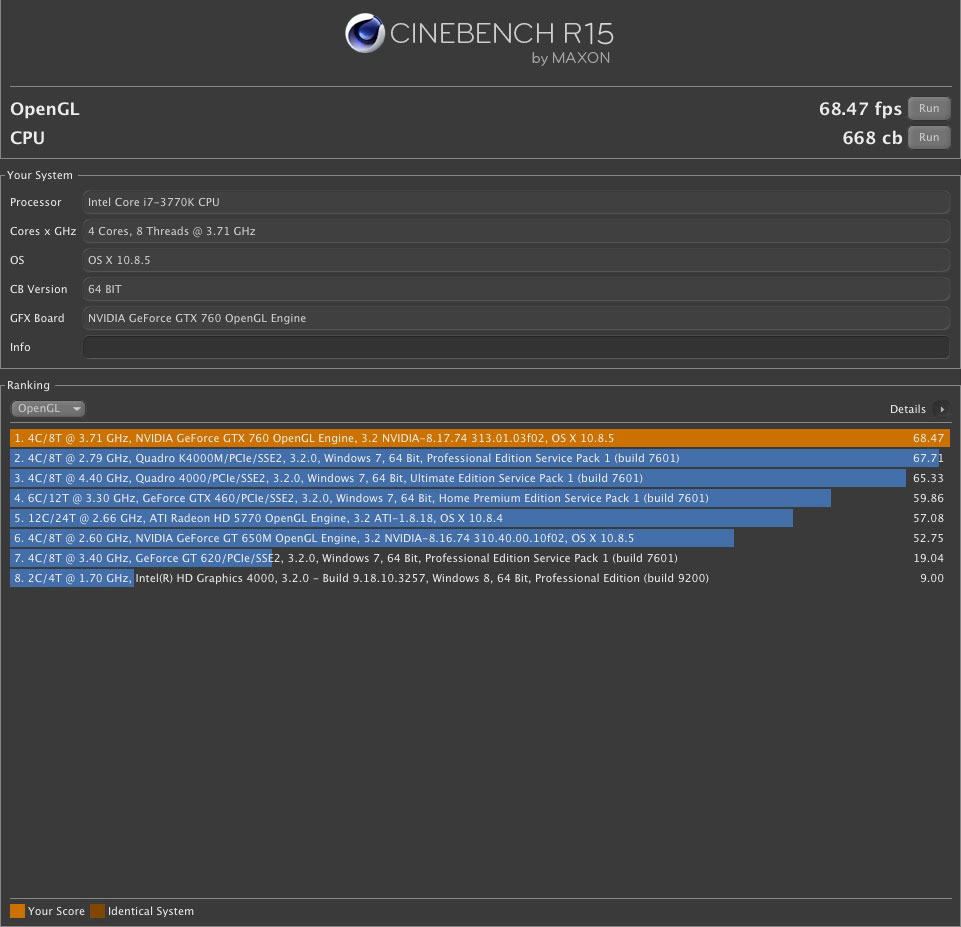This screenshot has height=927, width=961.
Task: Click the brown Identical System swatch
Action: coord(97,911)
